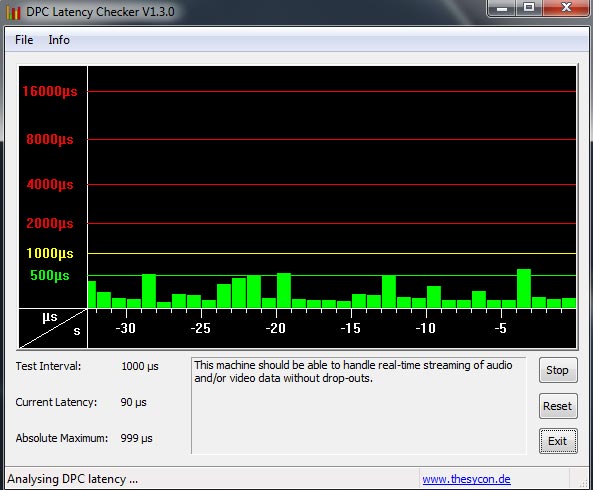Image resolution: width=593 pixels, height=490 pixels.
Task: Click the yellow 1000µs threshold label
Action: coord(50,253)
